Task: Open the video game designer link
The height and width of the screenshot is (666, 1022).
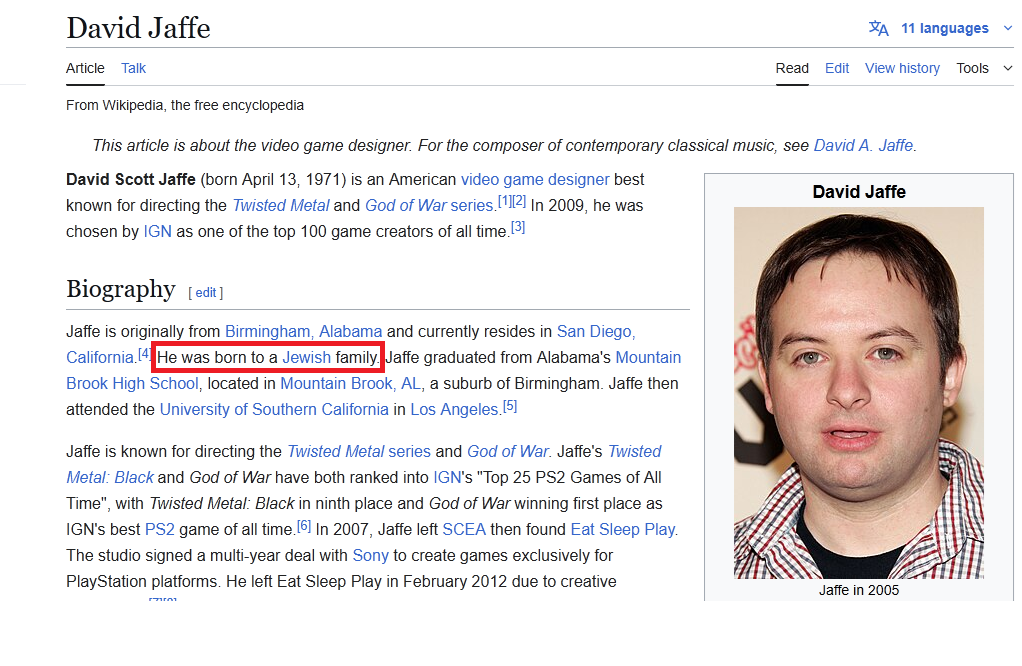Action: pos(535,179)
